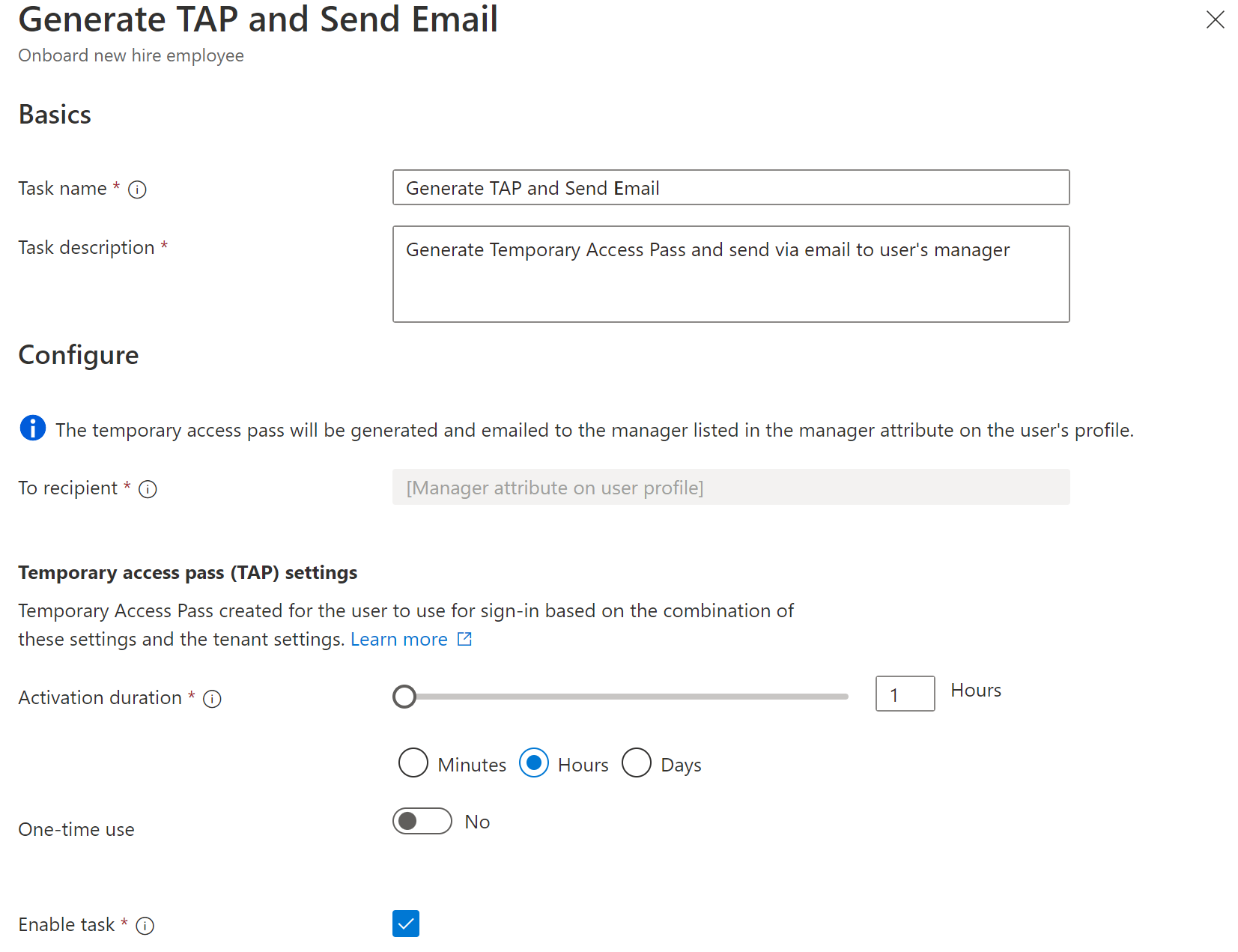Enable One-time use toggle

pyautogui.click(x=422, y=821)
